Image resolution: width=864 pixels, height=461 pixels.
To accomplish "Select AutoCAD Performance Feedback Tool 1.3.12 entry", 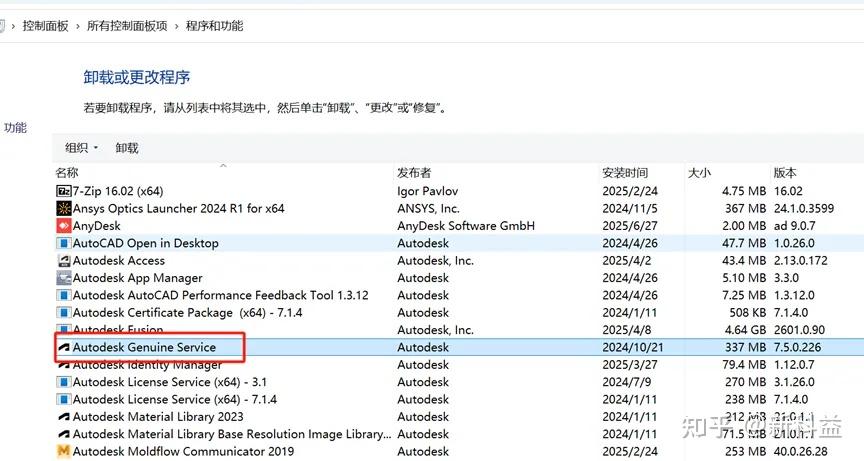I will pyautogui.click(x=220, y=295).
